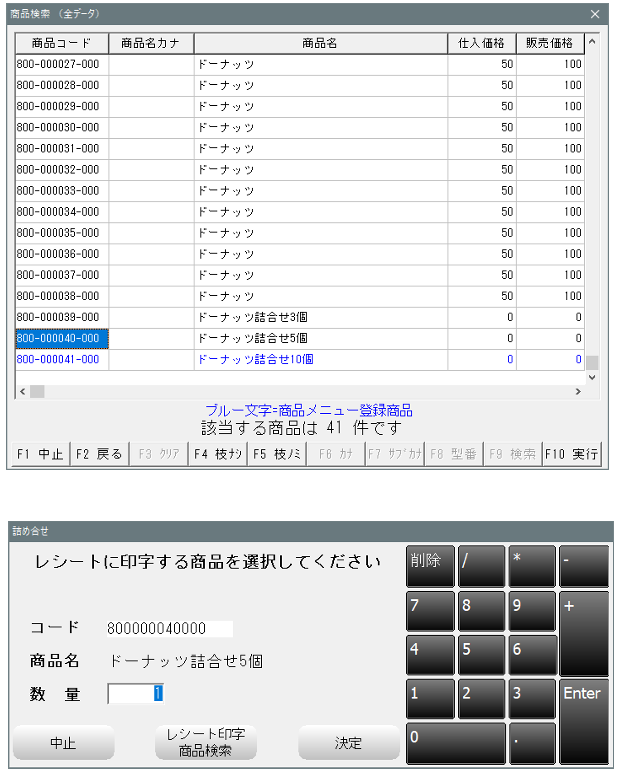Open レシート印字 商品検索
Viewport: 619px width, 772px height.
tap(204, 743)
